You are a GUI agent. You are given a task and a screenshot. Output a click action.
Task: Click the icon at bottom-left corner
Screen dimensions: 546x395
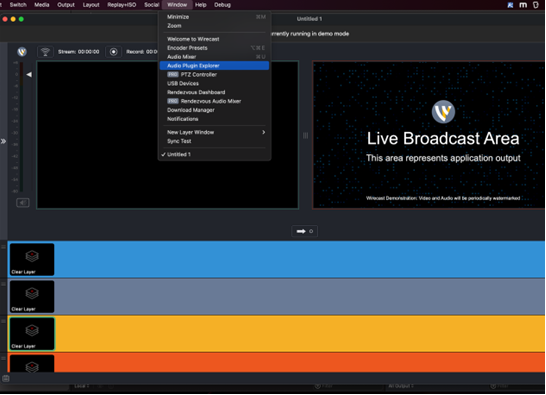[6, 378]
